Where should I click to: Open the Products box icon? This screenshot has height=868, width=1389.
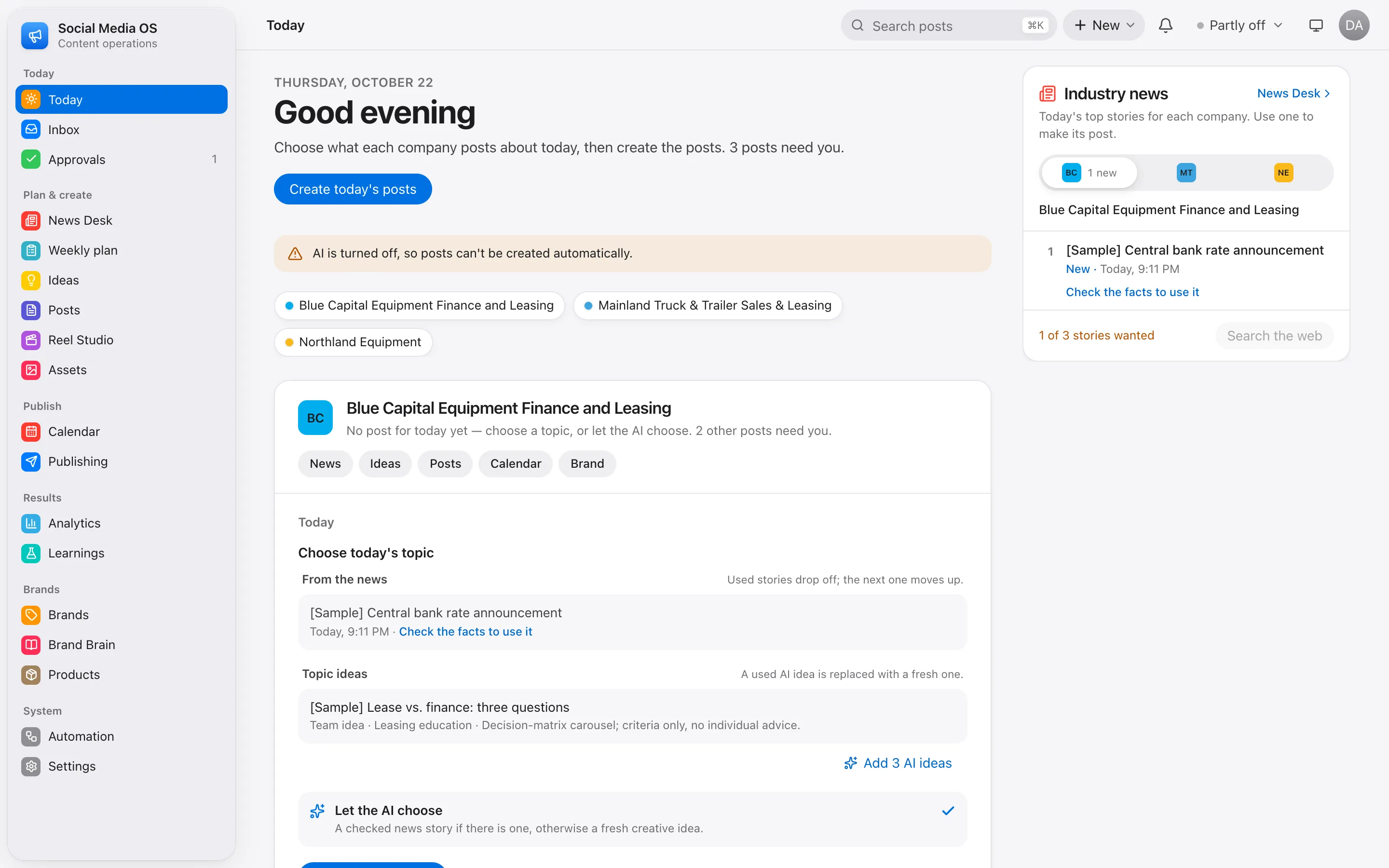(31, 675)
